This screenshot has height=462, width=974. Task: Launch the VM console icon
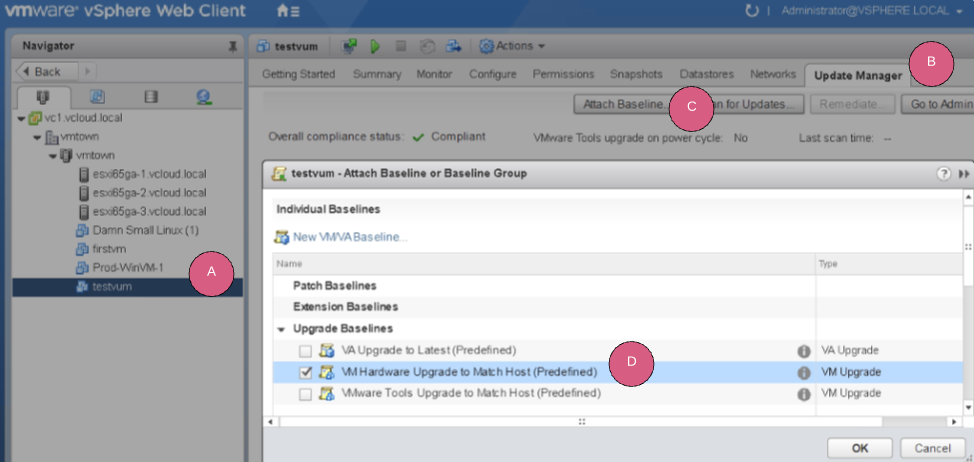[x=350, y=46]
